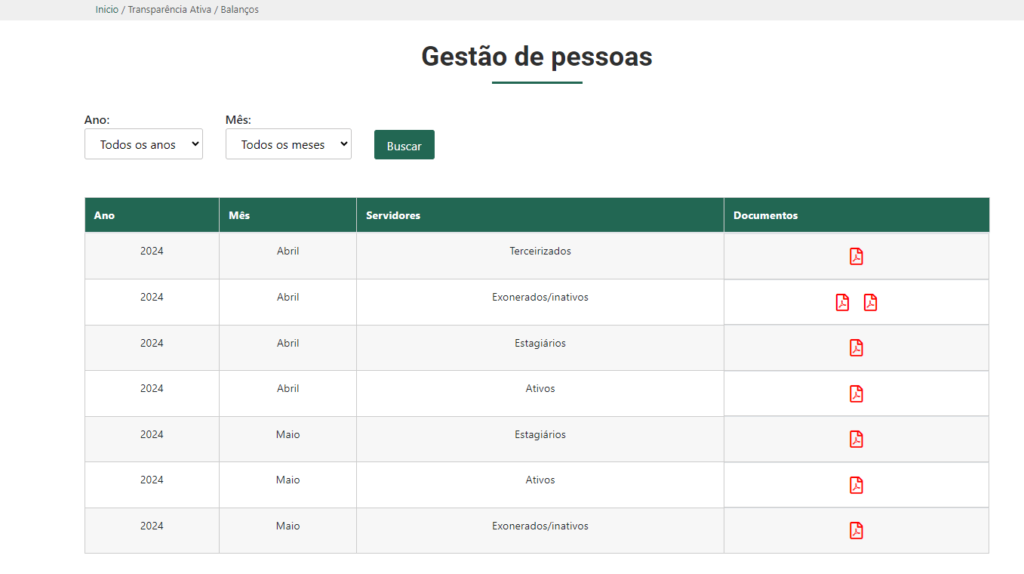Open the PDF for Abril Terceirizados
This screenshot has height=574, width=1024.
[x=856, y=256]
